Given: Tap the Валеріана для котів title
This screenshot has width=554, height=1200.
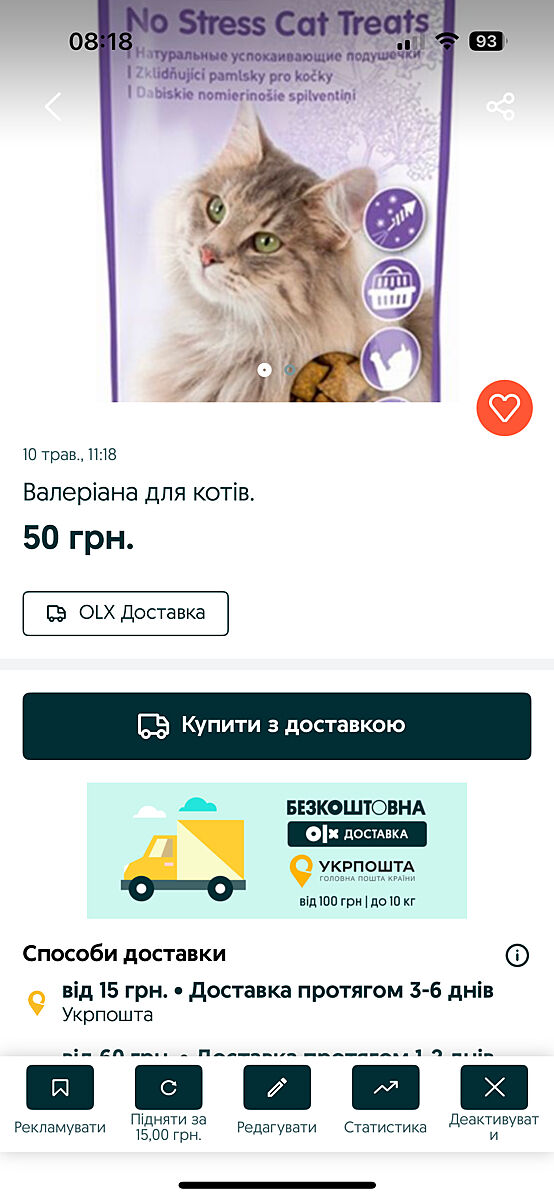Looking at the screenshot, I should [x=139, y=492].
